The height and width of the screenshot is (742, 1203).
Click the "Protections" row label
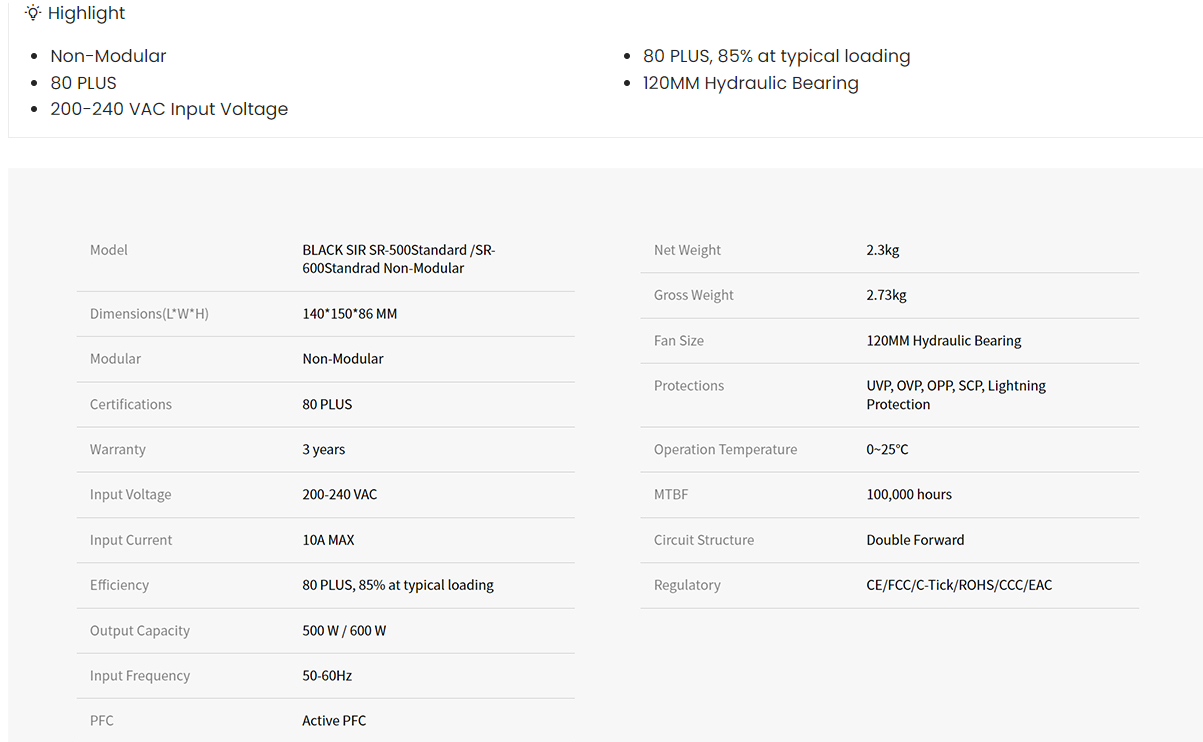(689, 386)
